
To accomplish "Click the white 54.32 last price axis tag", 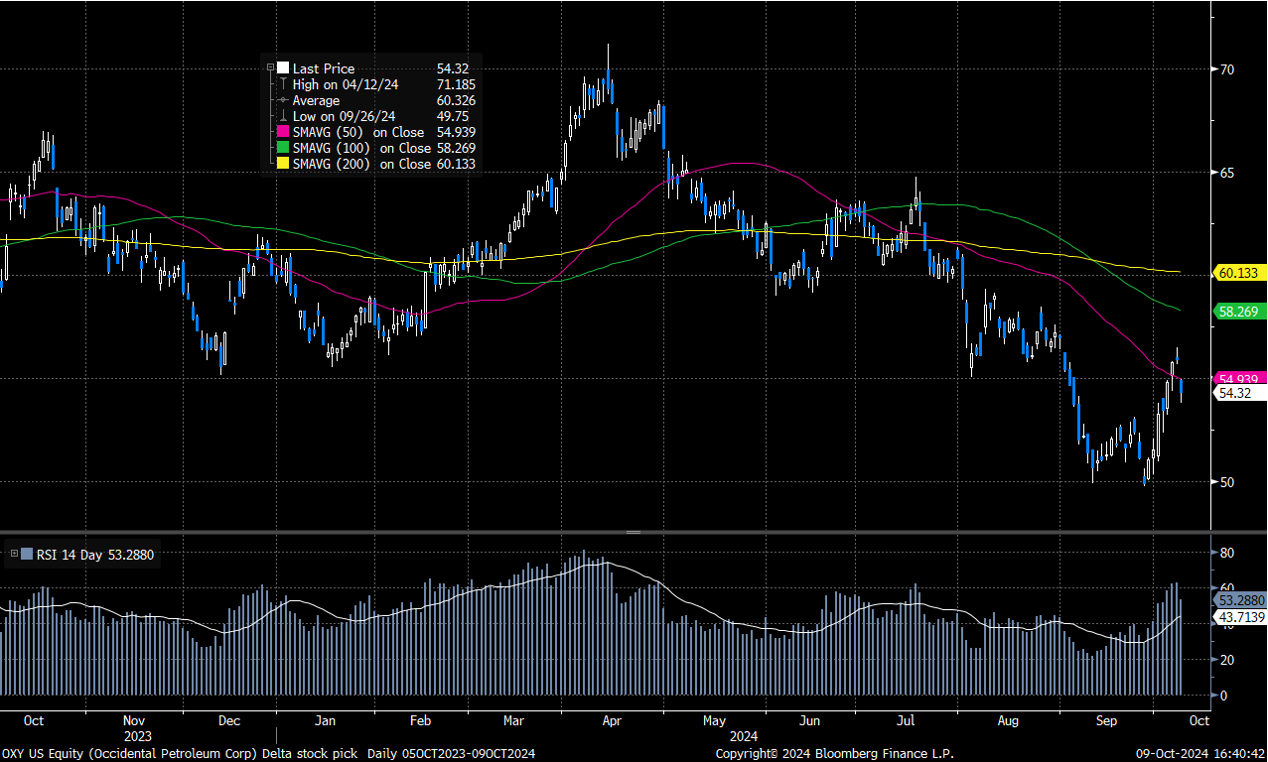I will 1237,394.
